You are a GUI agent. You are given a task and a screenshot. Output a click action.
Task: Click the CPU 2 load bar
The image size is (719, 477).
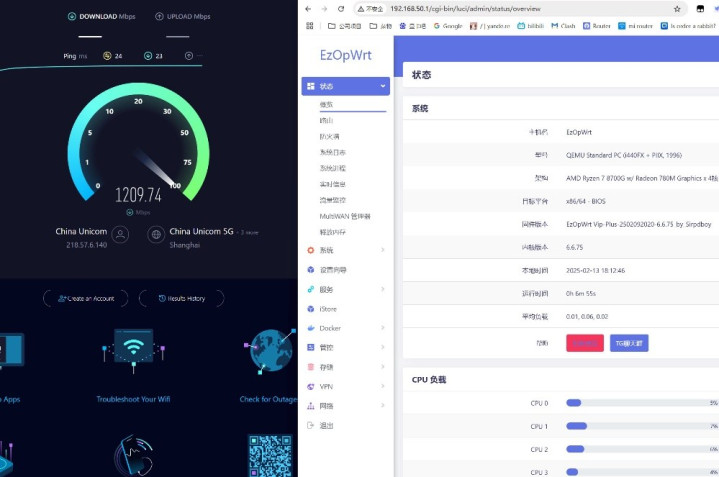[x=642, y=449]
